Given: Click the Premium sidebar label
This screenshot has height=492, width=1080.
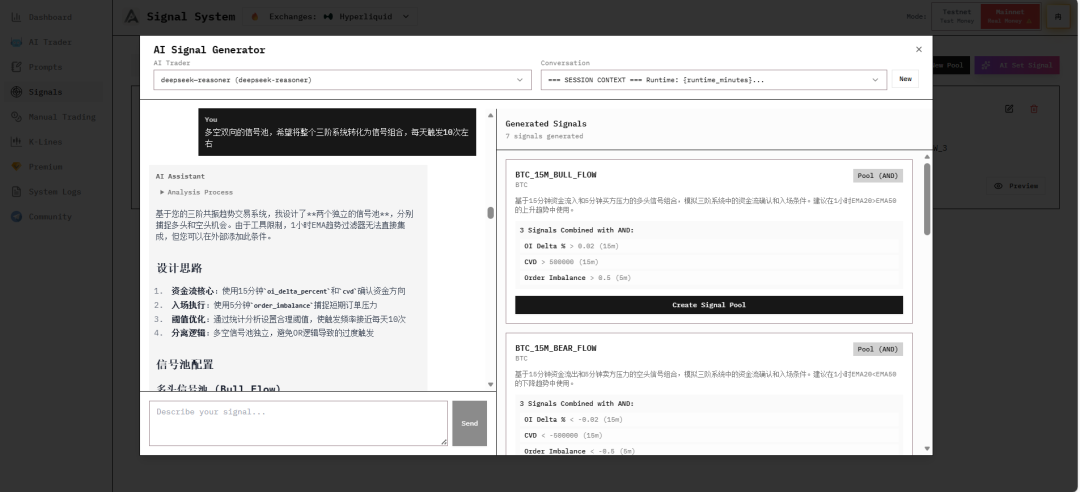Looking at the screenshot, I should [45, 166].
